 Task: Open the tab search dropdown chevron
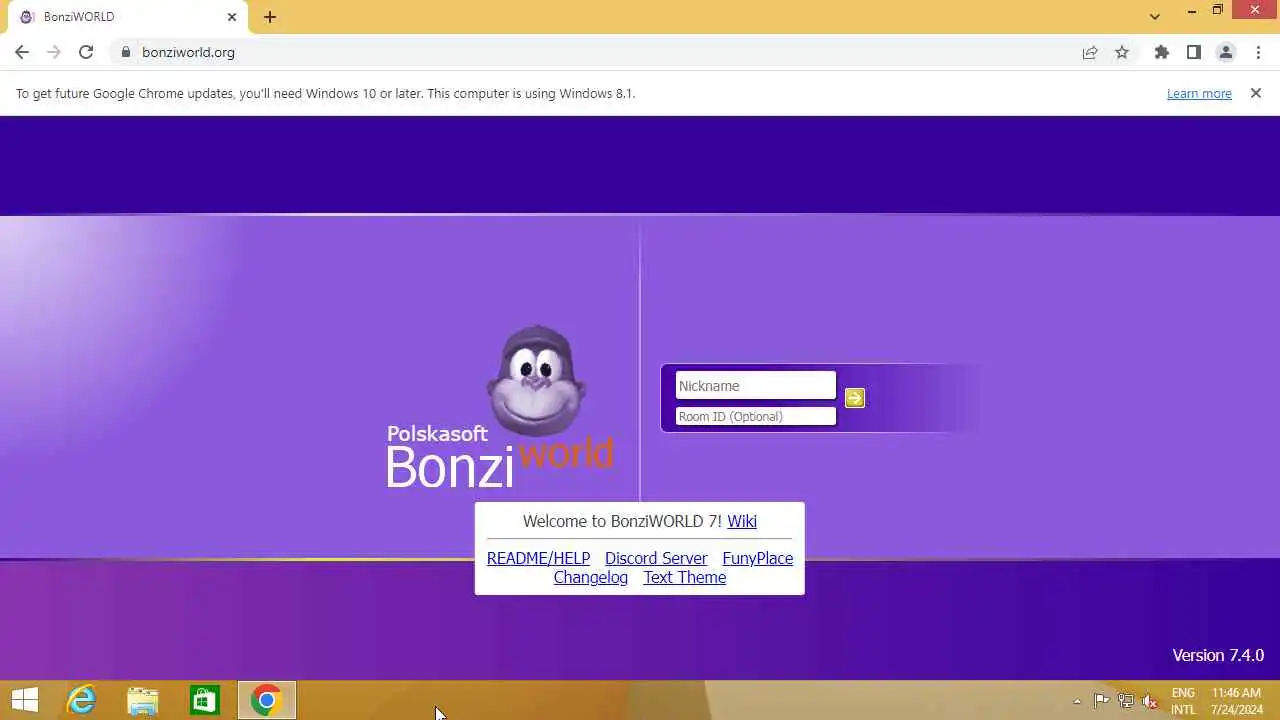(x=1155, y=16)
